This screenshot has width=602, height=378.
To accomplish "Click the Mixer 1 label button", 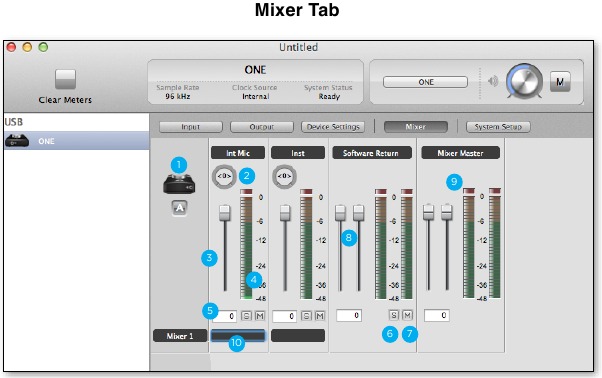I will click(x=180, y=336).
